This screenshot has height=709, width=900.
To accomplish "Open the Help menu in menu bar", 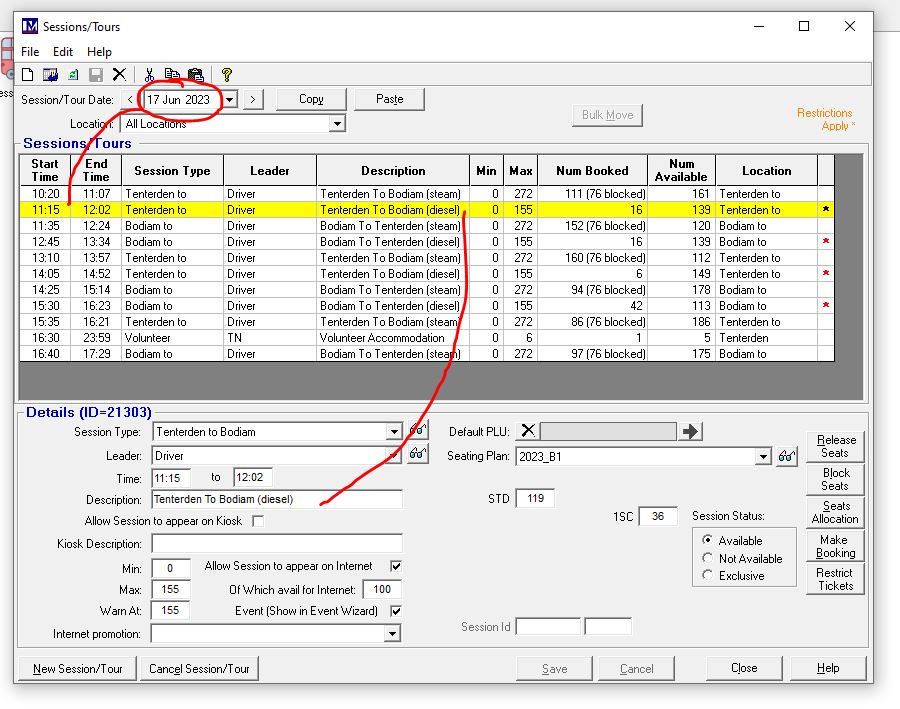I will tap(99, 52).
